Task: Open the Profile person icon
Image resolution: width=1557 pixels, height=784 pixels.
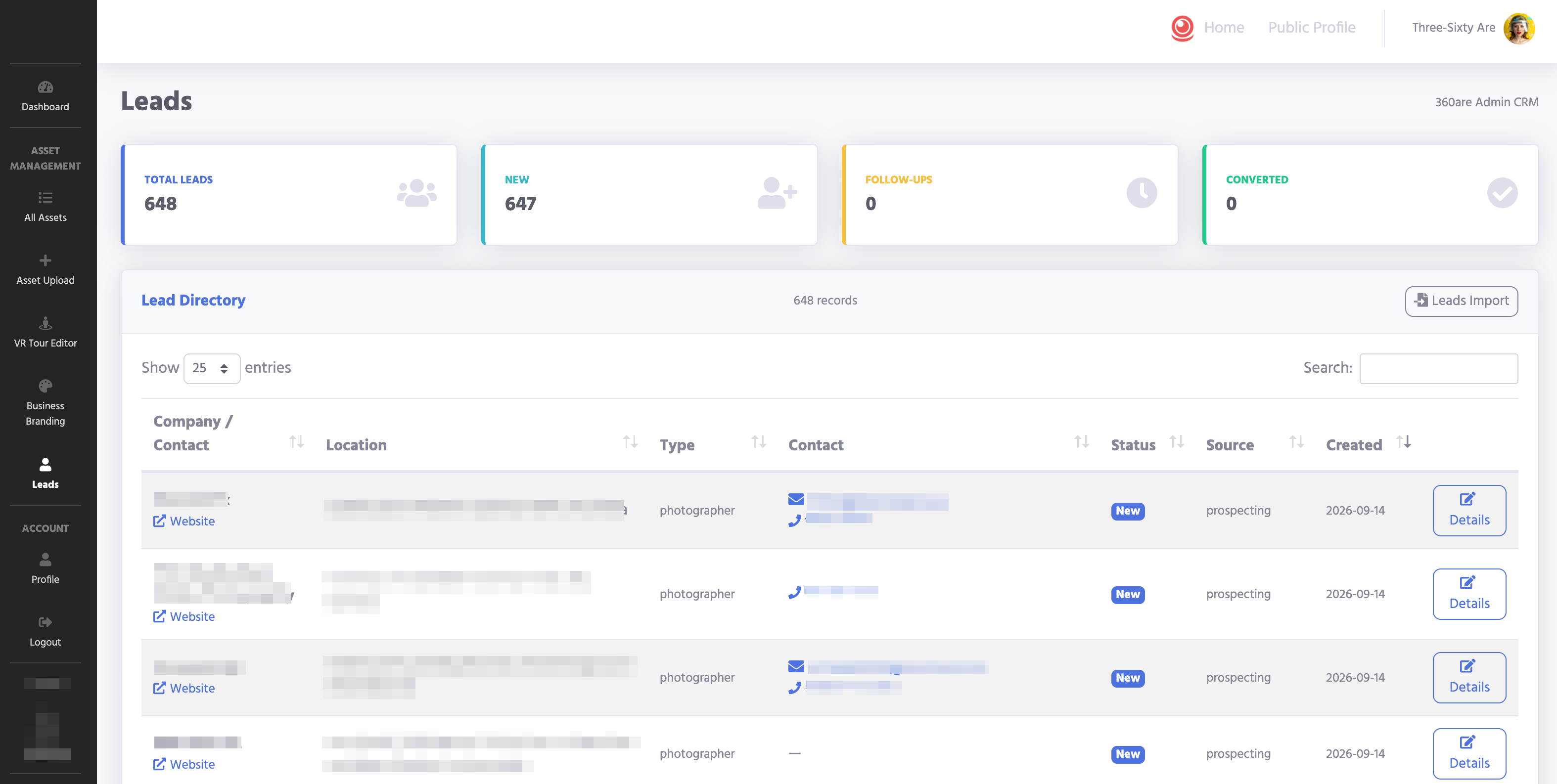Action: (x=46, y=559)
